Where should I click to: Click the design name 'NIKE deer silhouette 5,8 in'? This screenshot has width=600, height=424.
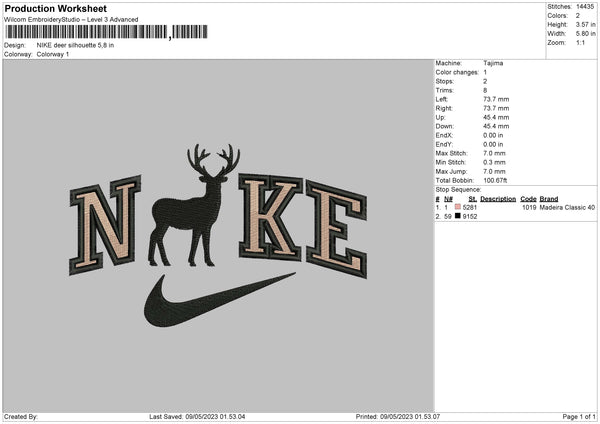(75, 45)
